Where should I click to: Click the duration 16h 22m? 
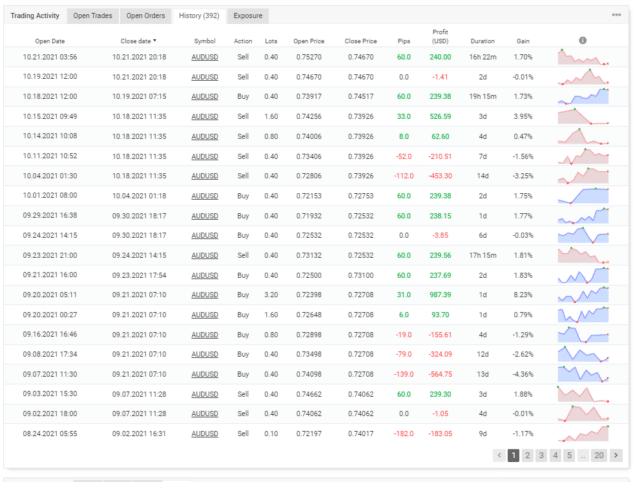pyautogui.click(x=482, y=57)
